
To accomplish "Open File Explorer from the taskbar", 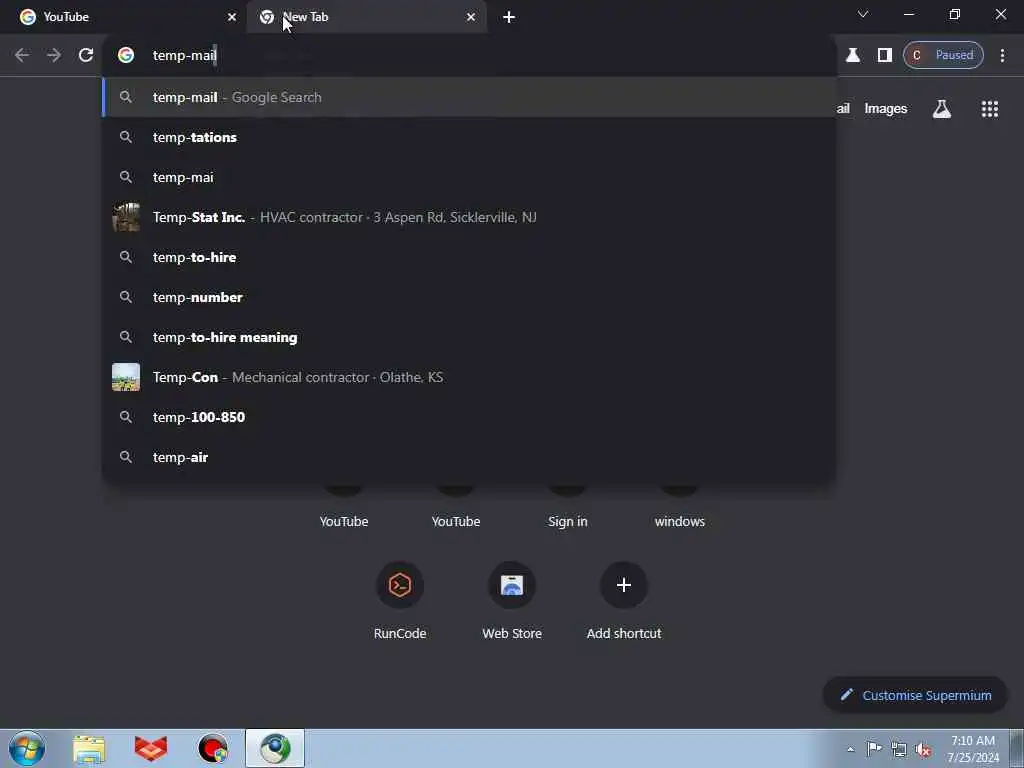I will (x=89, y=749).
